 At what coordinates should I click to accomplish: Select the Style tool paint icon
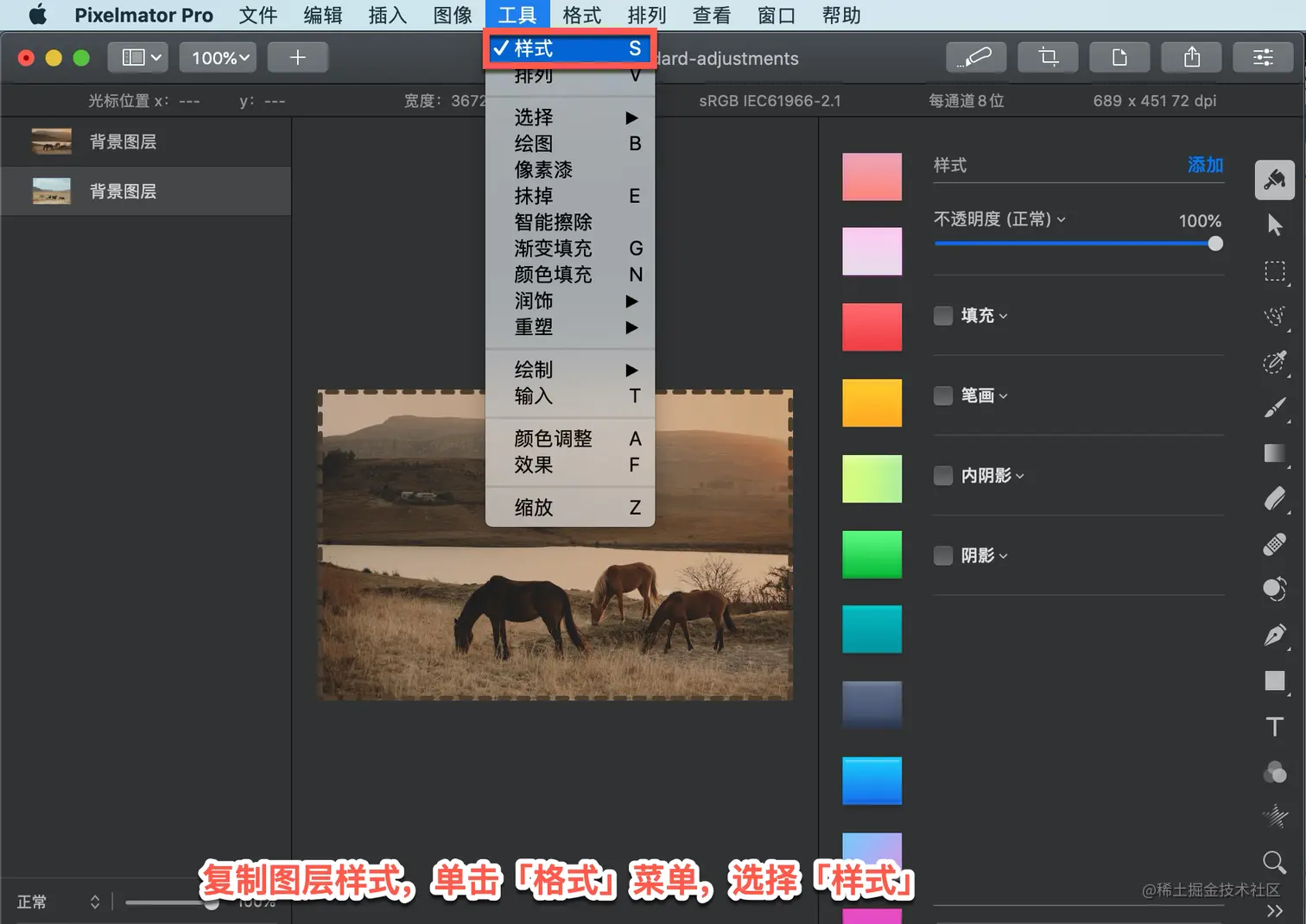[x=1274, y=180]
